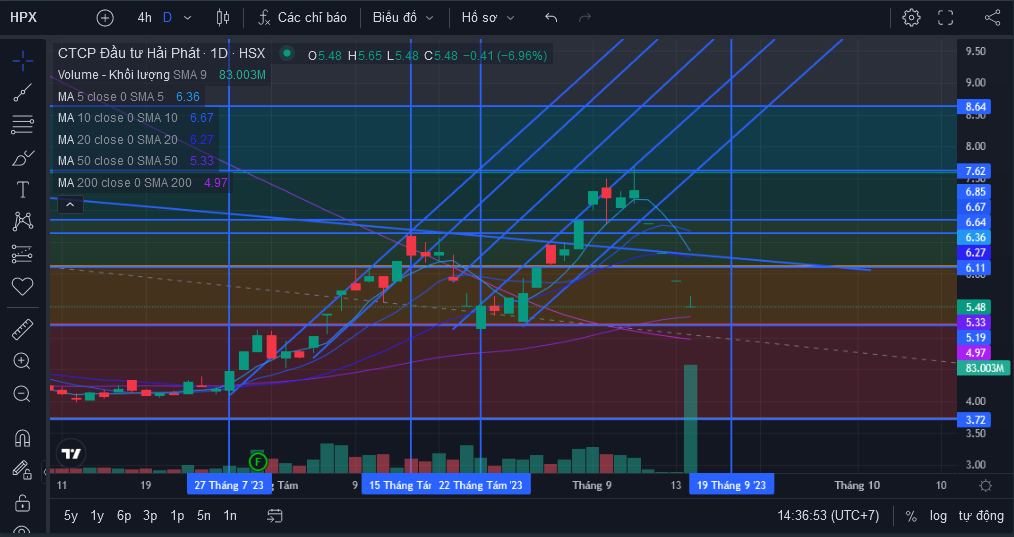Switch to the 4h timeframe
This screenshot has width=1014, height=537.
[144, 17]
